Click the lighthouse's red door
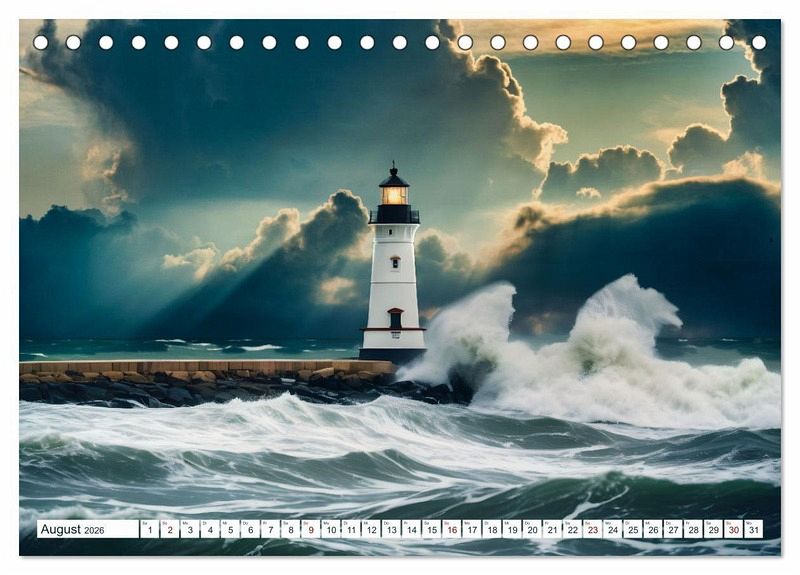Screen dimensions: 800x575 (x=394, y=320)
